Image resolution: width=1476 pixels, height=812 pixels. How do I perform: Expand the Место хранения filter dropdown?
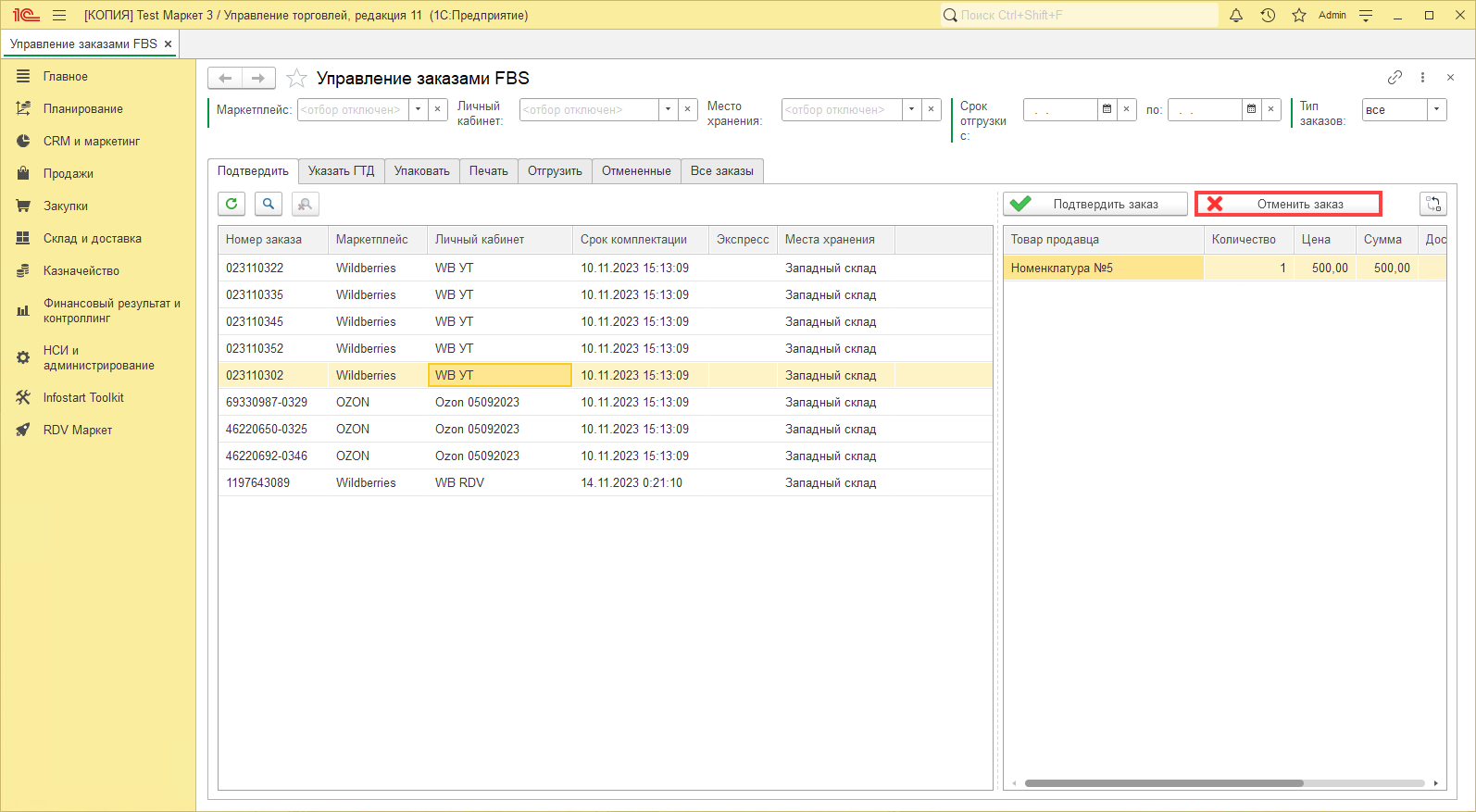coord(912,109)
